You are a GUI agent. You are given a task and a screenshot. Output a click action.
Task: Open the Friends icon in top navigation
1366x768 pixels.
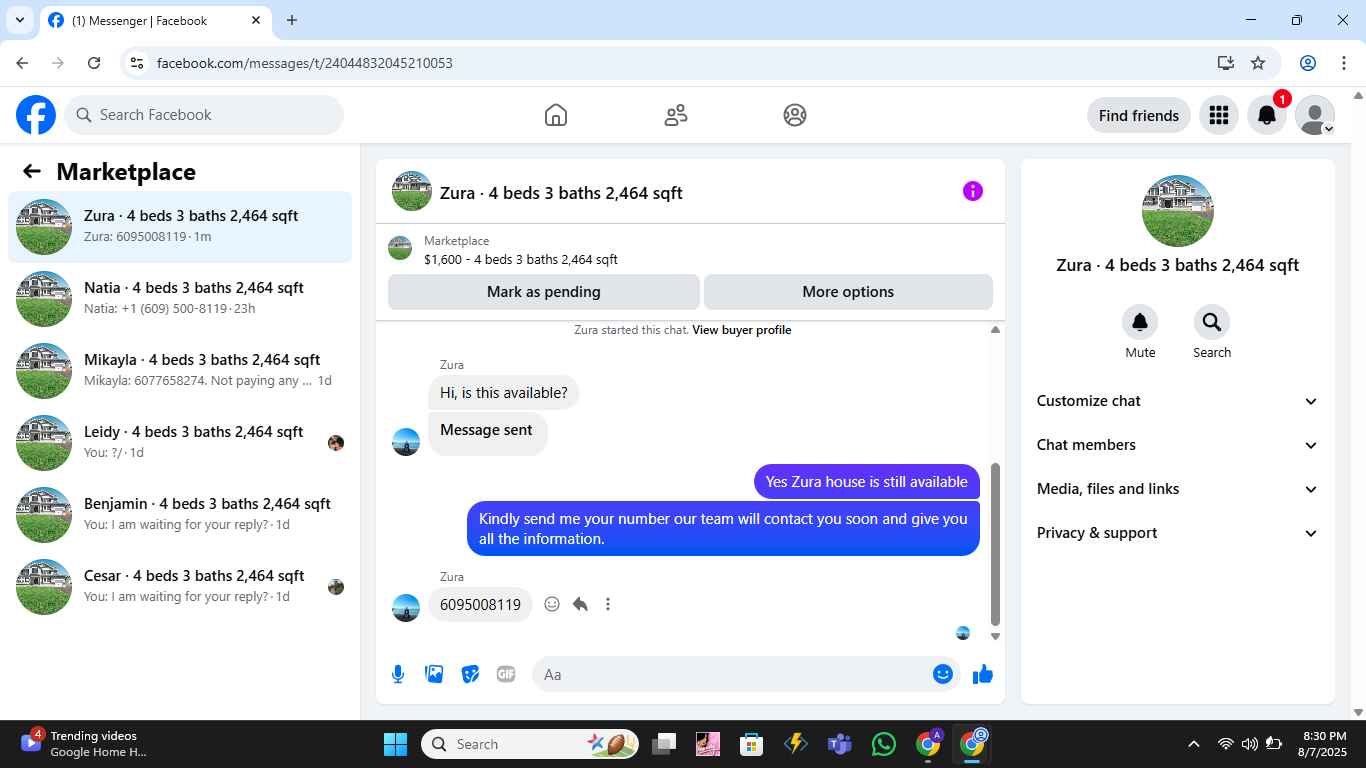676,115
